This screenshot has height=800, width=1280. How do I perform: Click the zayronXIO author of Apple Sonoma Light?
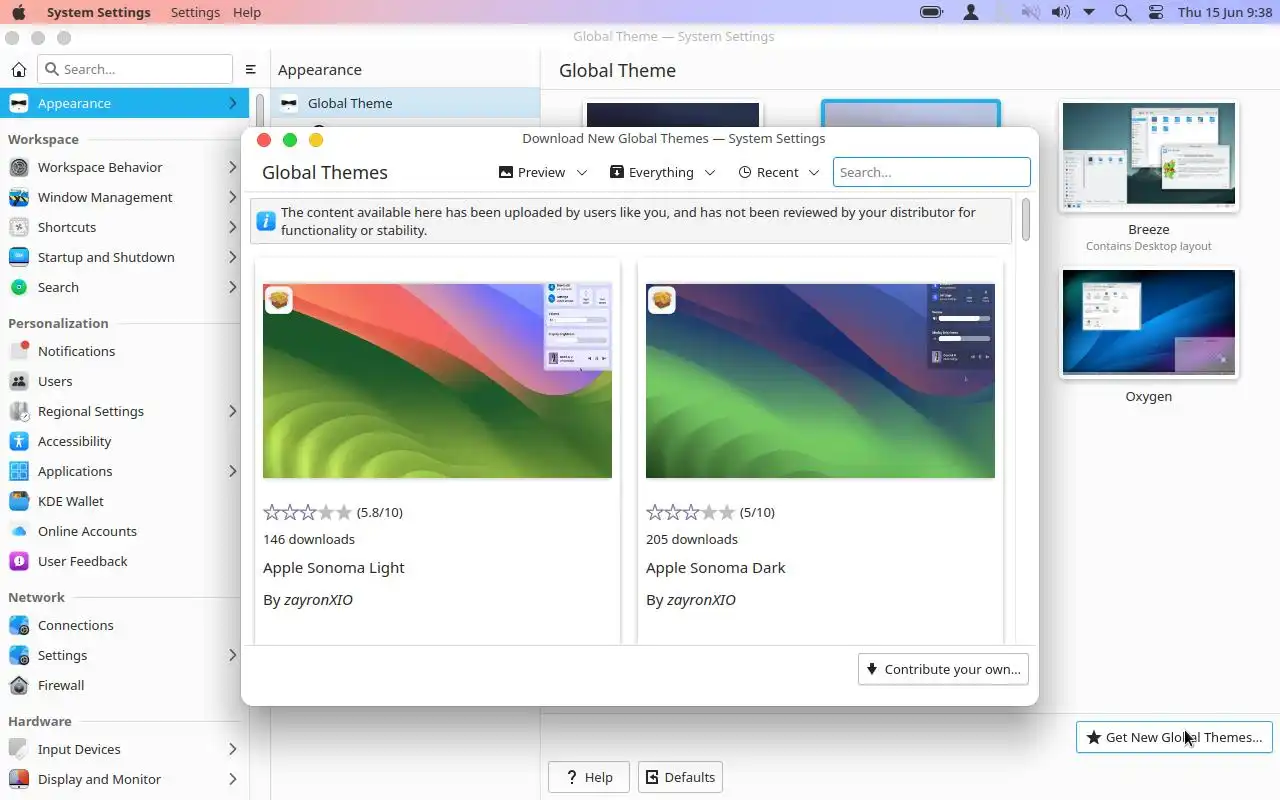point(318,600)
